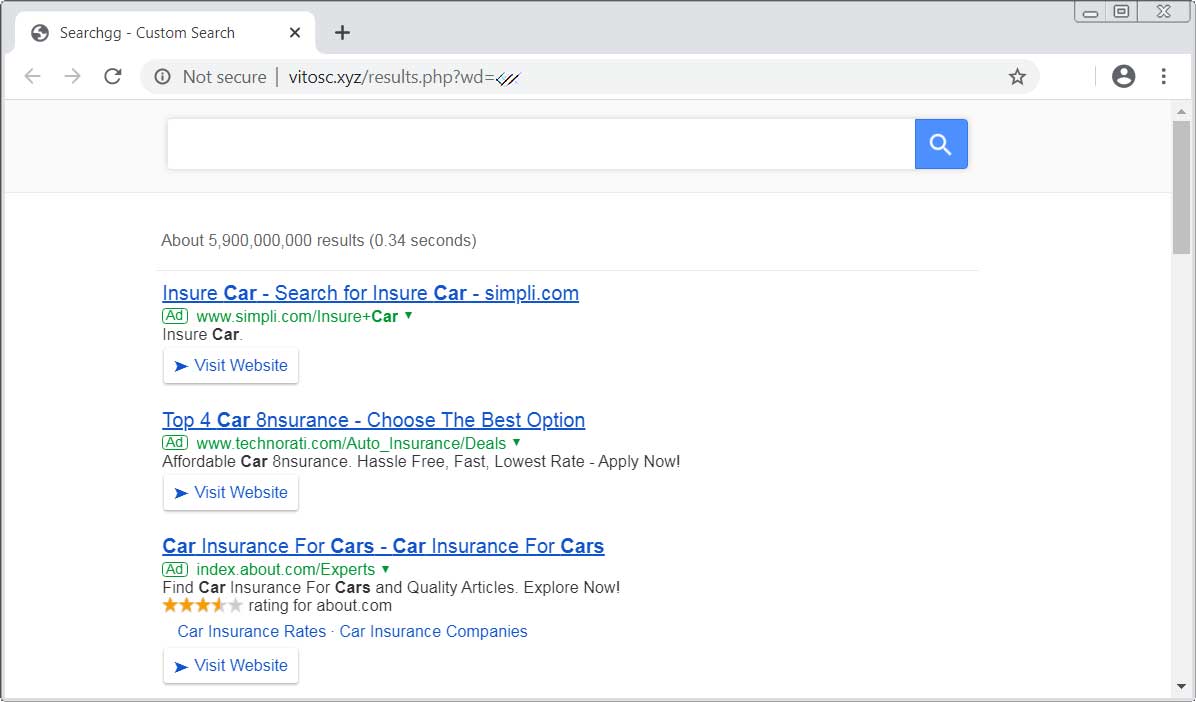Open the browser profile avatar

click(x=1123, y=76)
